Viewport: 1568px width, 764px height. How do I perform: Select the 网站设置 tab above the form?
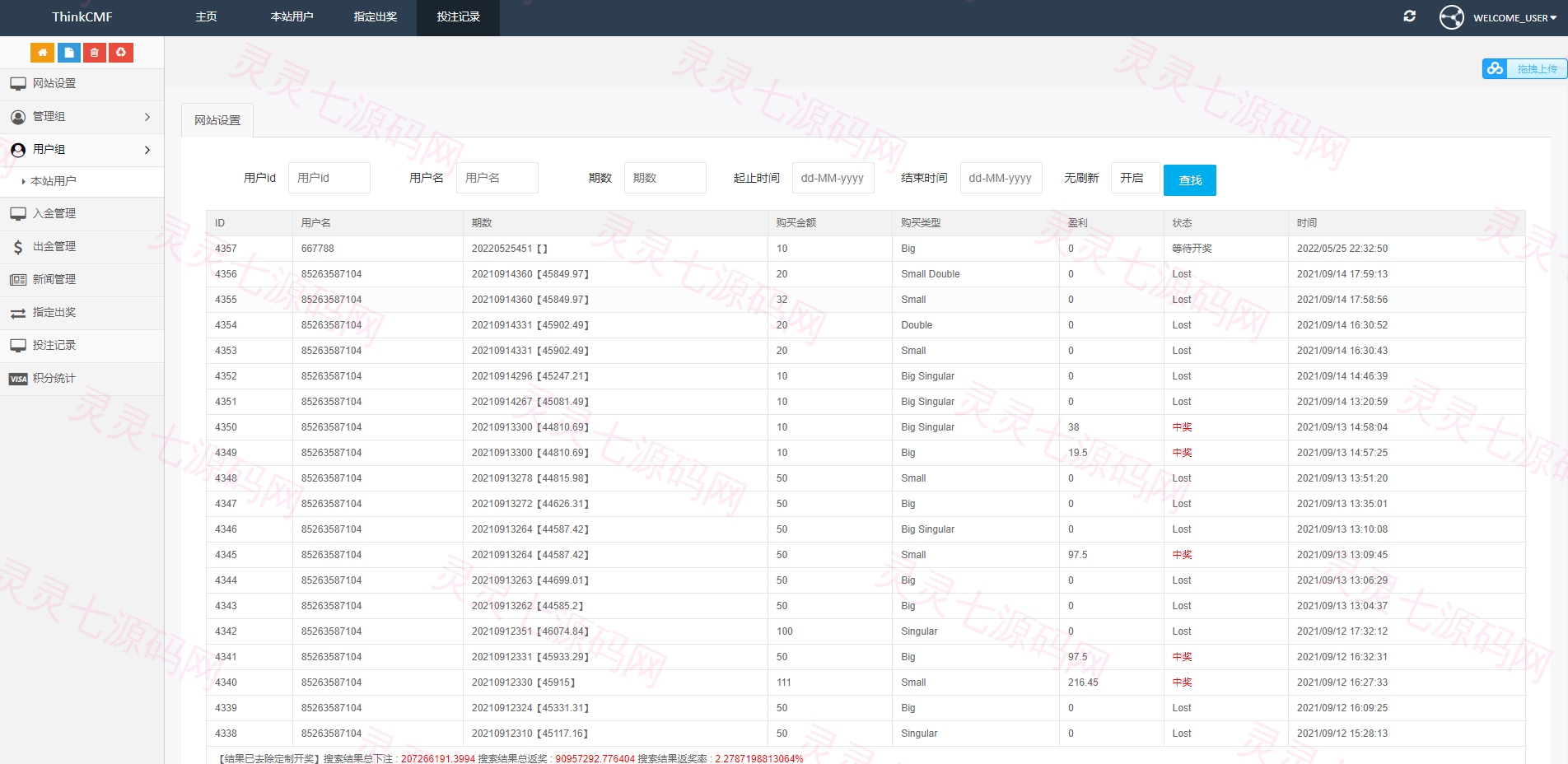[217, 120]
